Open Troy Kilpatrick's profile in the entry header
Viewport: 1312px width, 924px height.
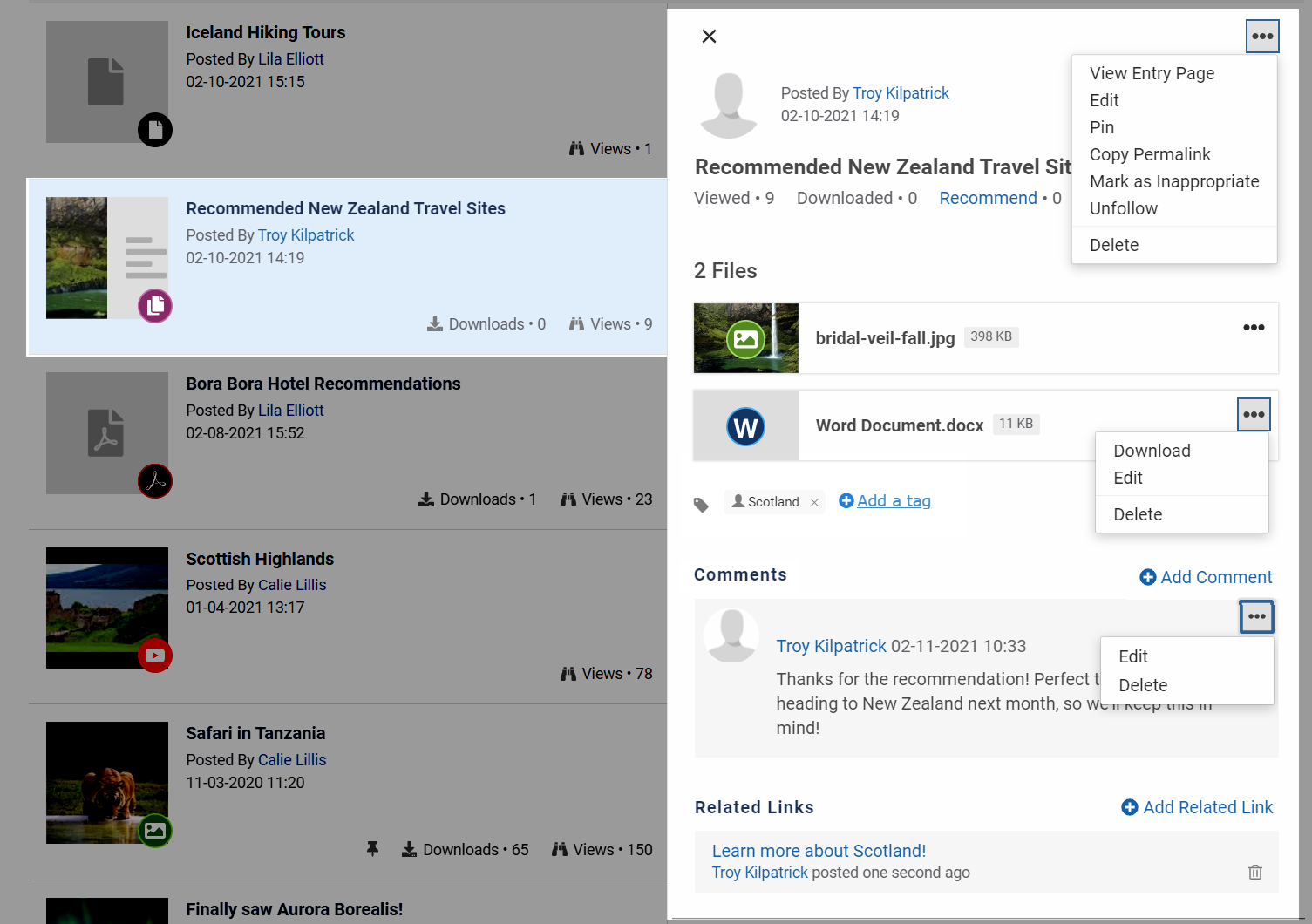click(901, 93)
